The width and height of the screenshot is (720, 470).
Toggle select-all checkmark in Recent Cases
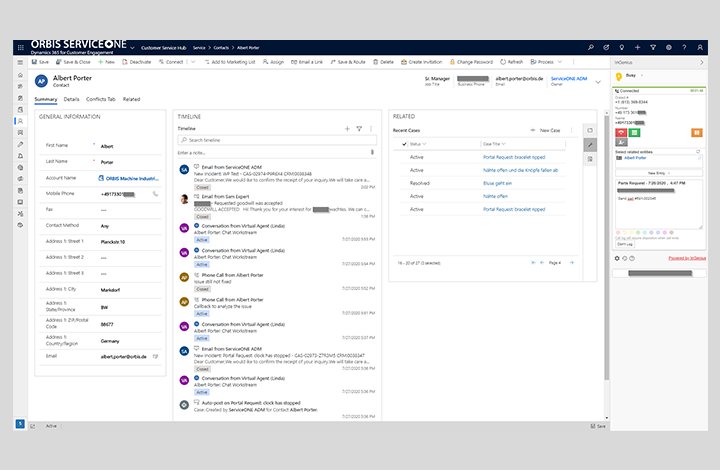(404, 144)
